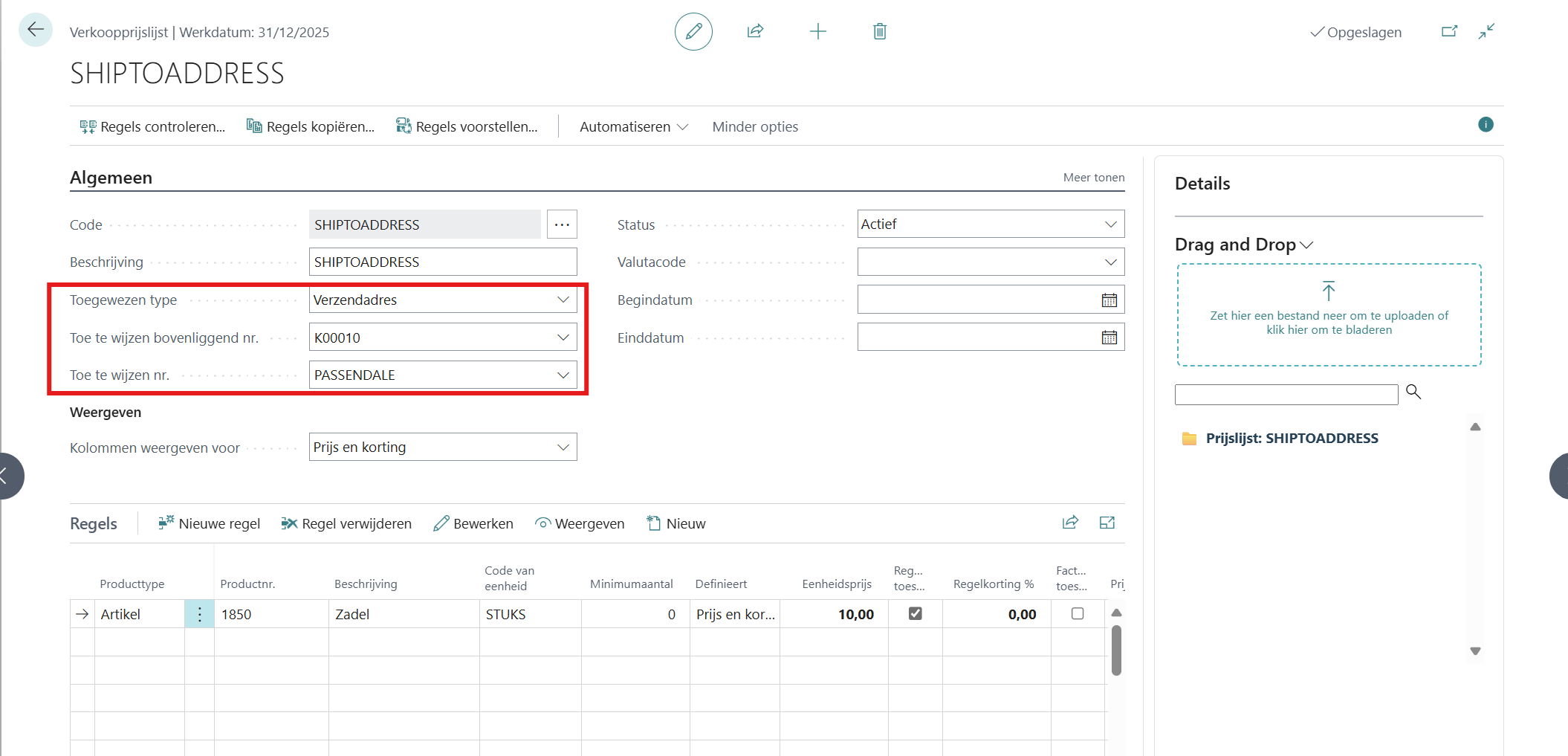
Task: Open page in new window icon
Action: tap(1449, 31)
